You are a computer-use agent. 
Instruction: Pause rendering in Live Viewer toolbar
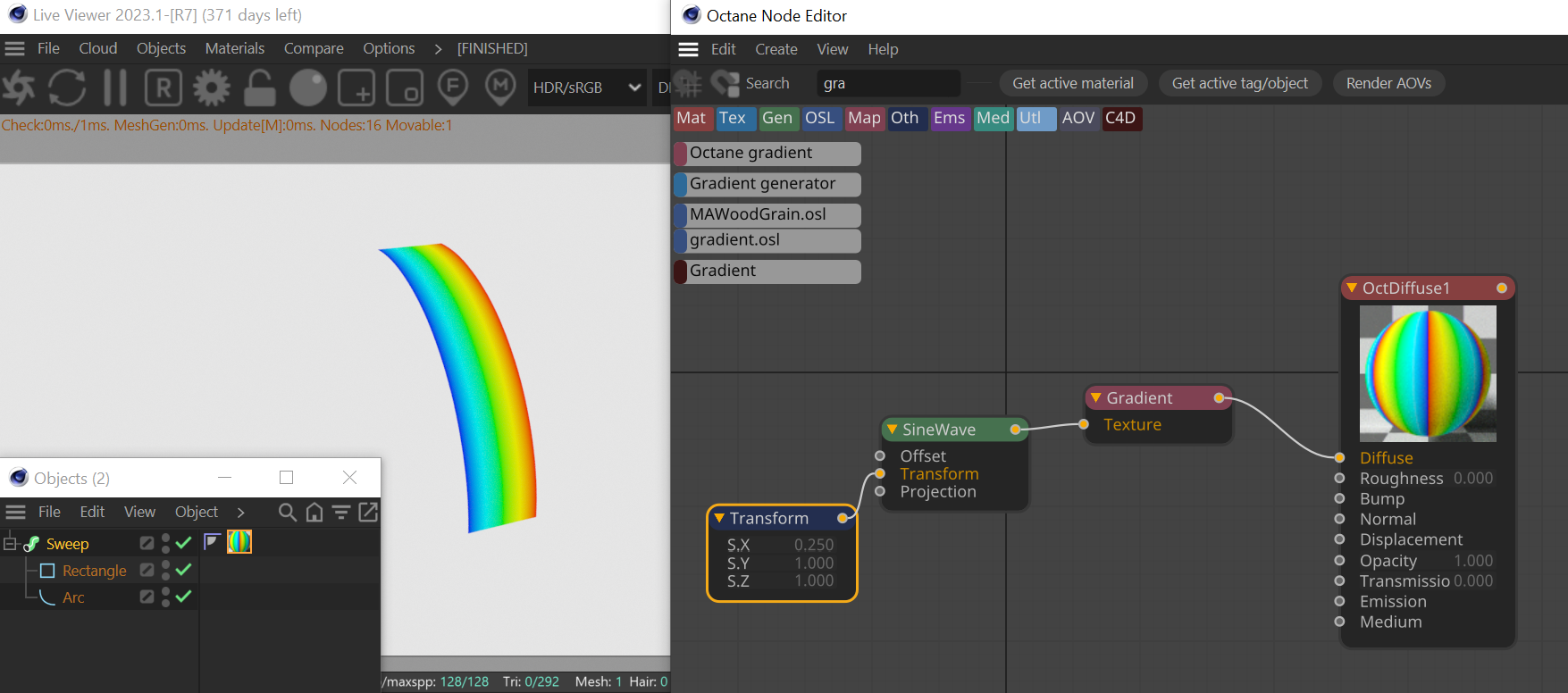click(115, 88)
